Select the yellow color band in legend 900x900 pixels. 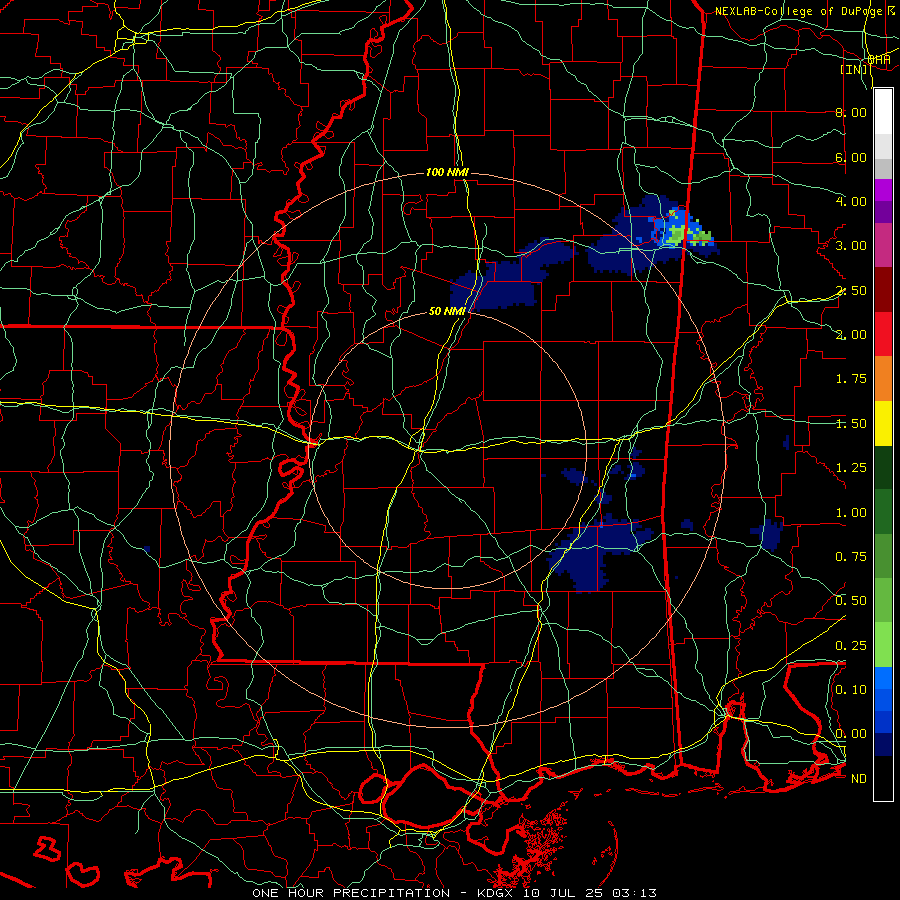click(883, 424)
